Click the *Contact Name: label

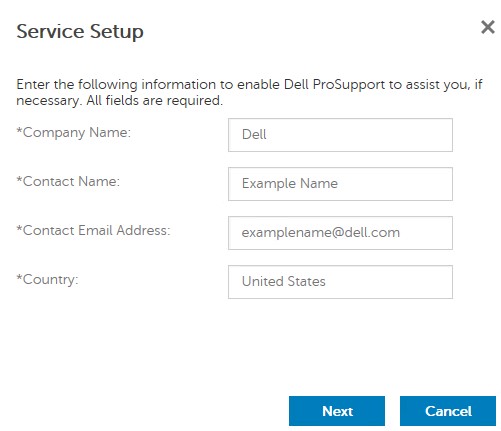[68, 182]
